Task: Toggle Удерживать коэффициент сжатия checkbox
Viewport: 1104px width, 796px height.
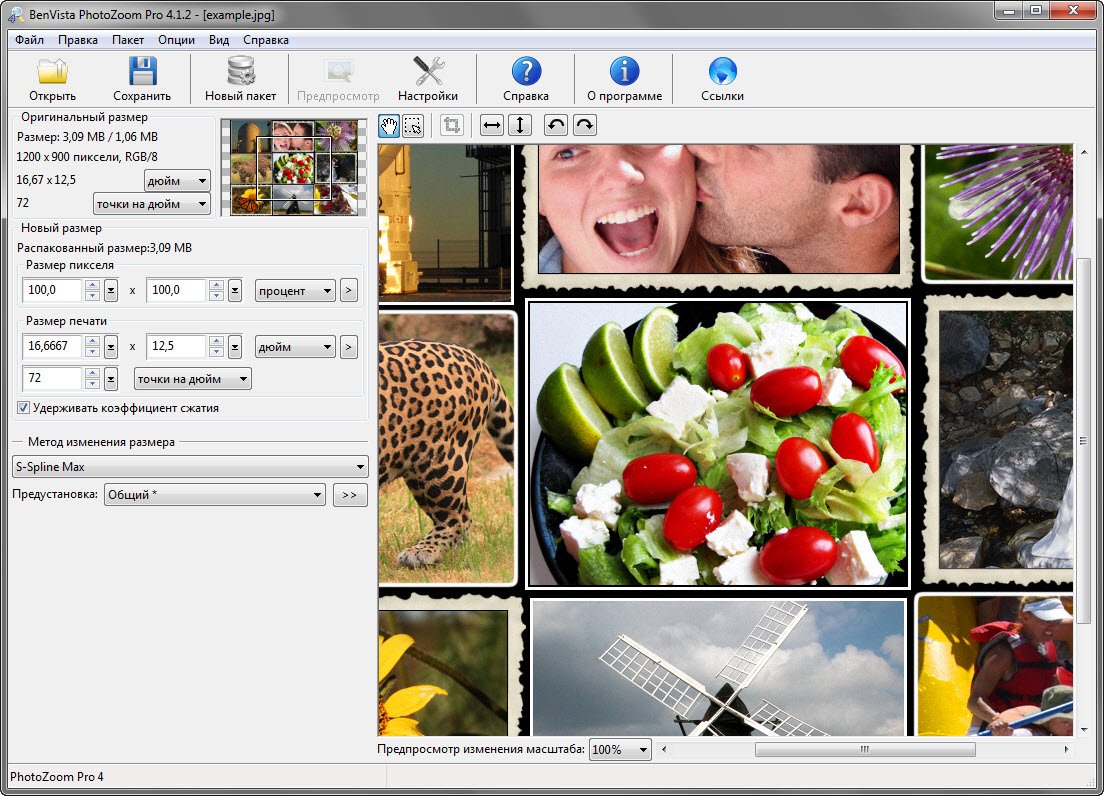Action: coord(23,408)
